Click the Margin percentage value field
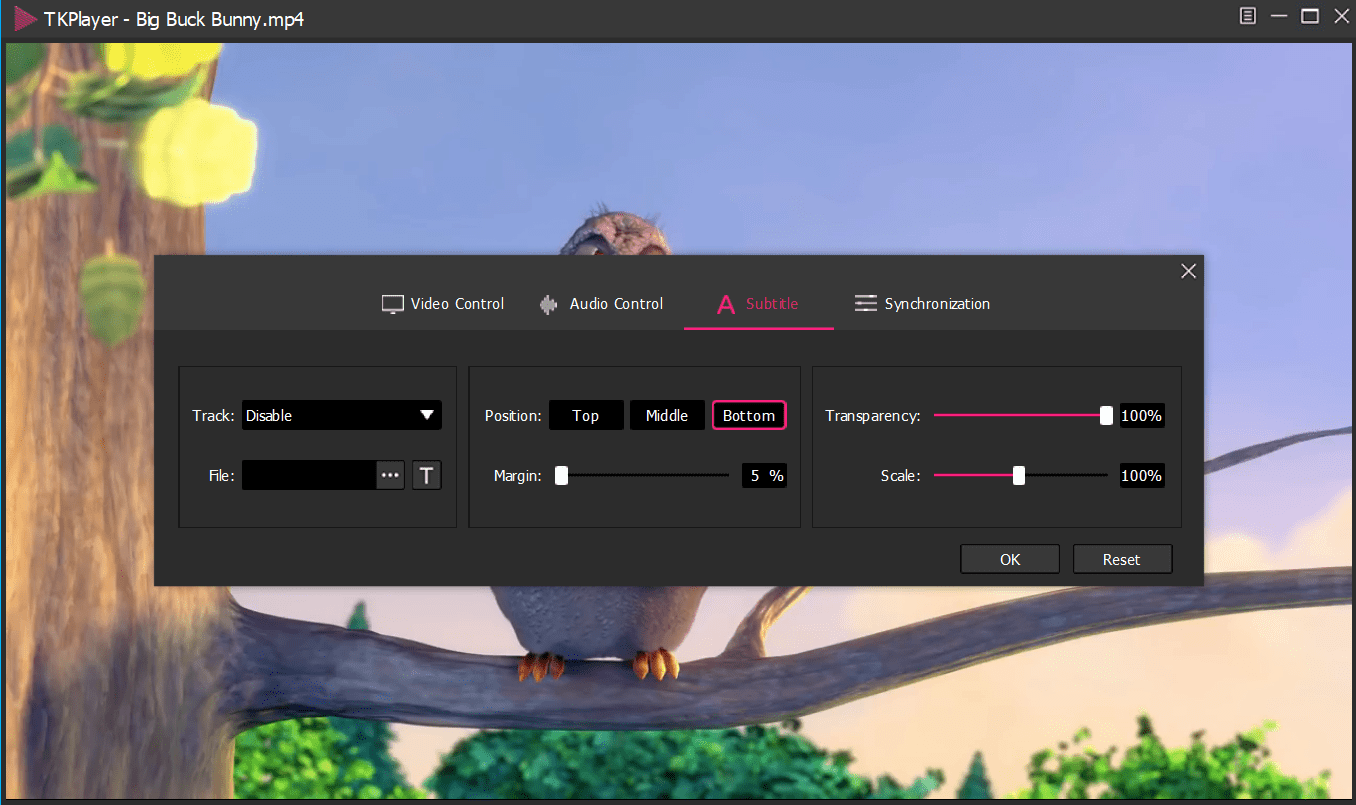The width and height of the screenshot is (1356, 805). (x=764, y=476)
